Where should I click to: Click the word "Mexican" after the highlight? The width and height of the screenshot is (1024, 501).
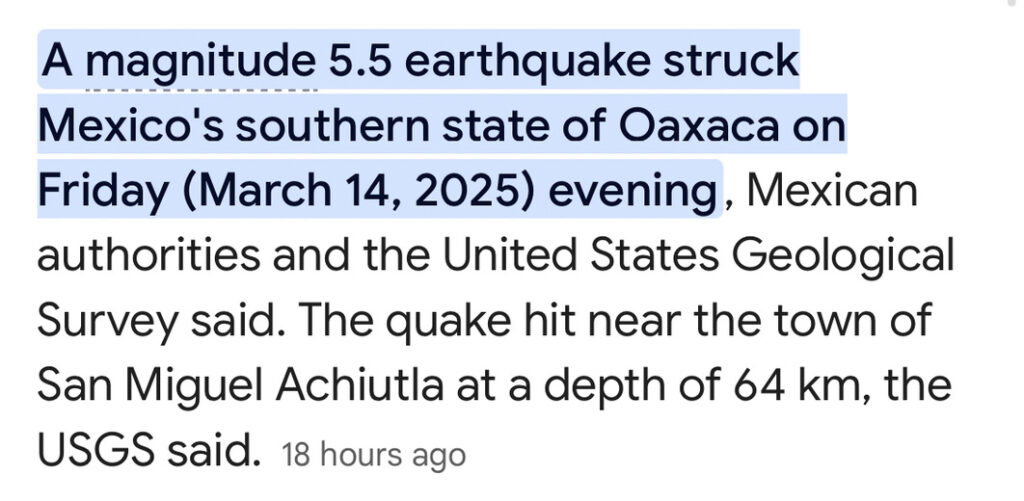830,190
